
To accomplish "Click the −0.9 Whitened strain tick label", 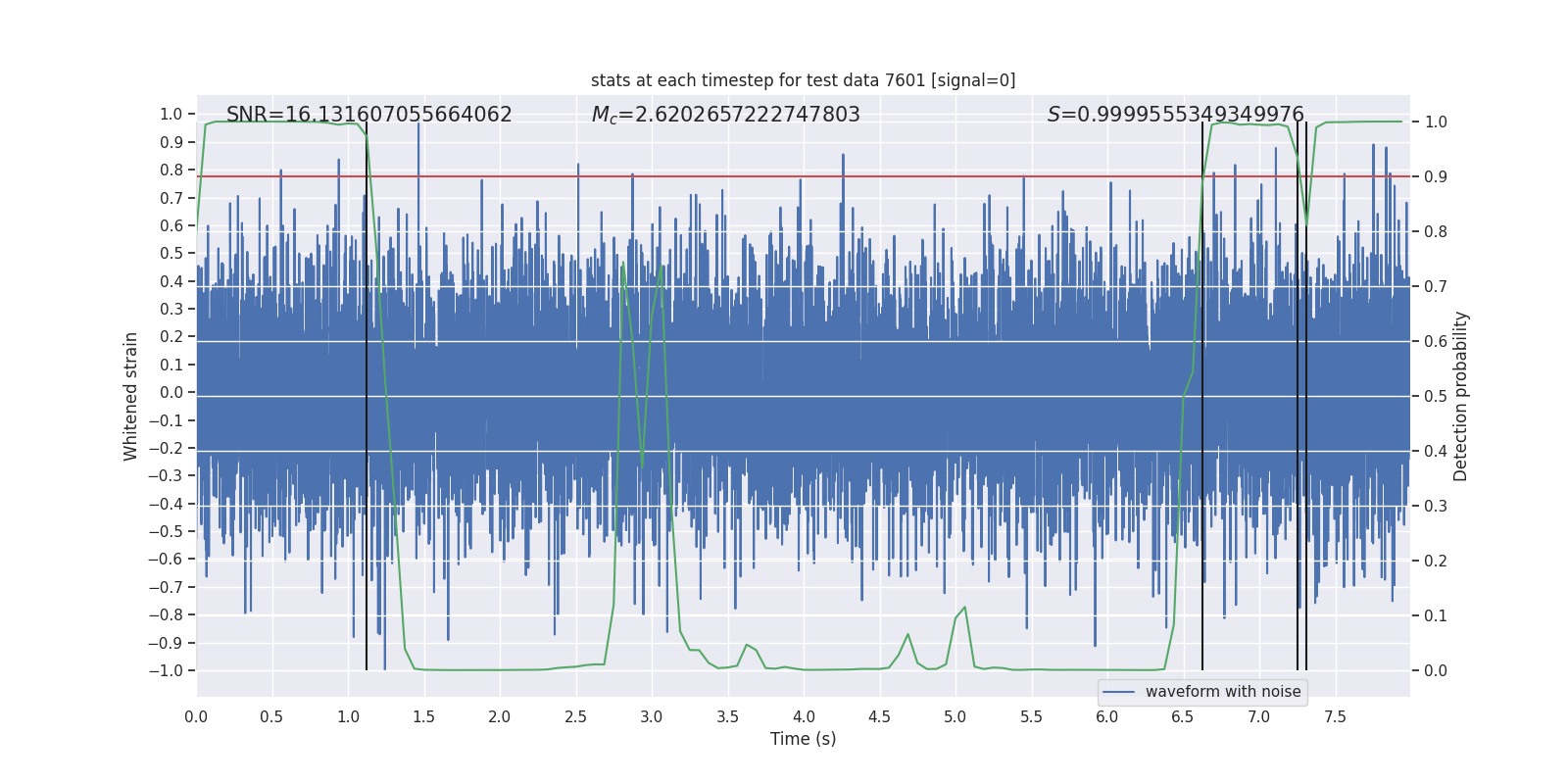I will (x=166, y=644).
